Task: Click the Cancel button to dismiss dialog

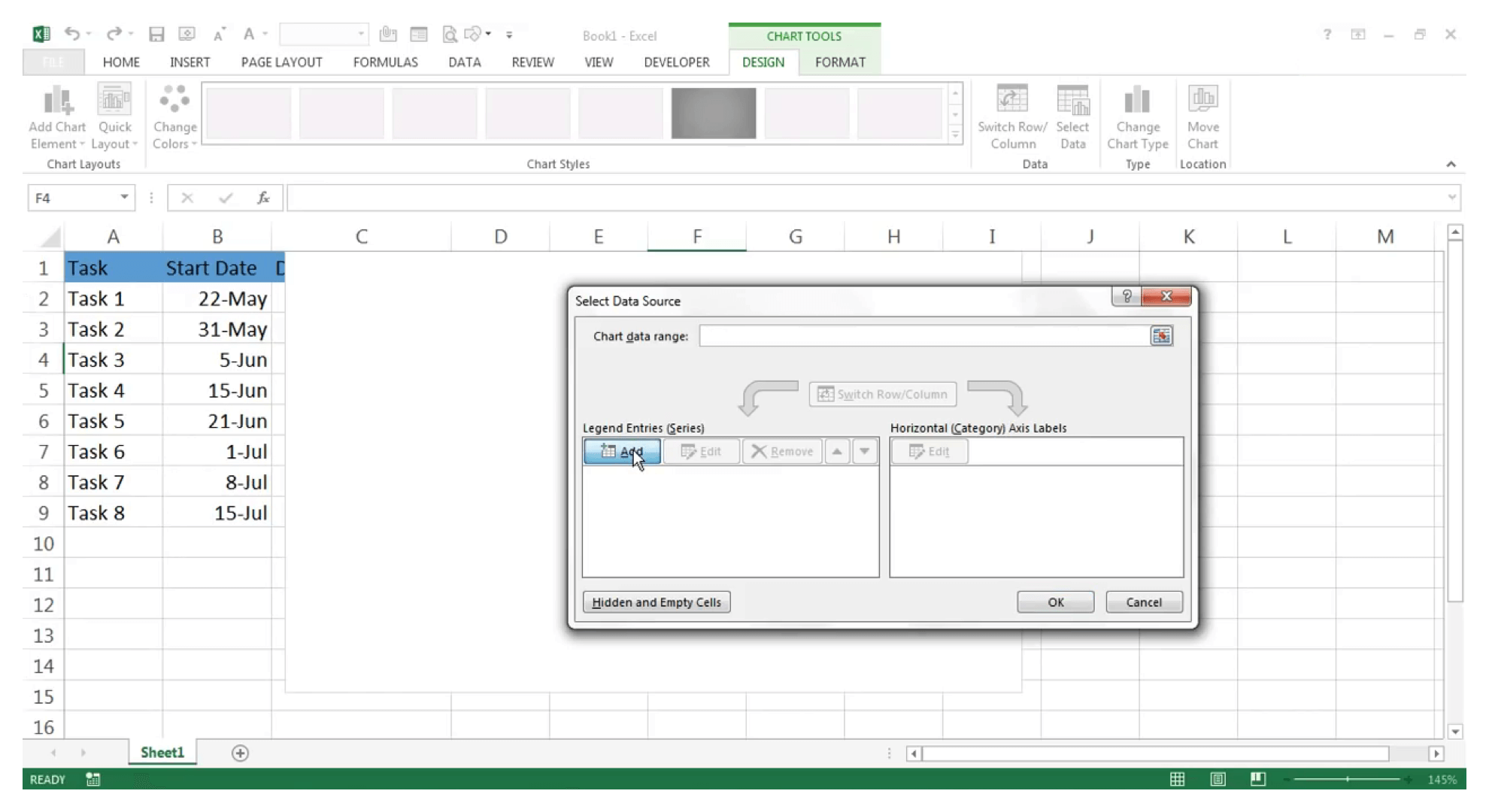Action: point(1143,601)
